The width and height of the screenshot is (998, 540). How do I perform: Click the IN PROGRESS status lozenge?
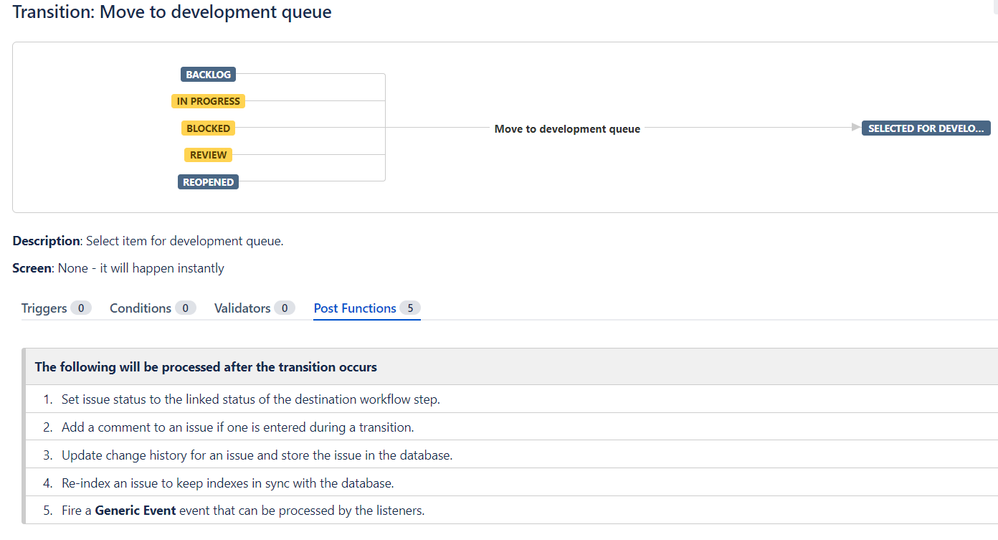[x=208, y=101]
